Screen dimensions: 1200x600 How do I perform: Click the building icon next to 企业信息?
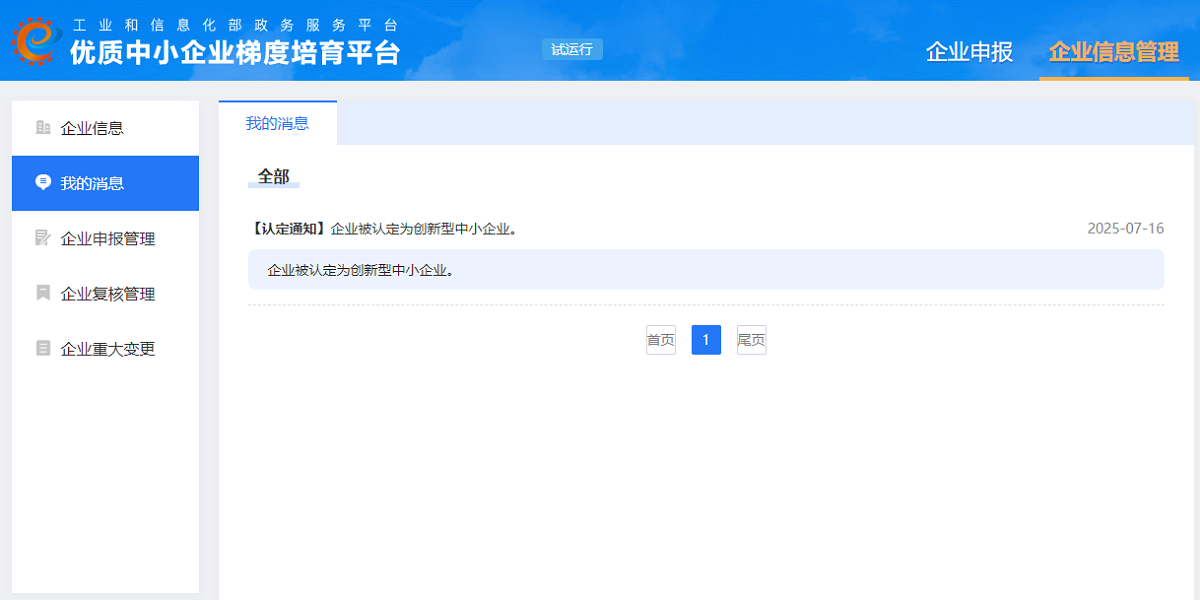click(x=41, y=127)
